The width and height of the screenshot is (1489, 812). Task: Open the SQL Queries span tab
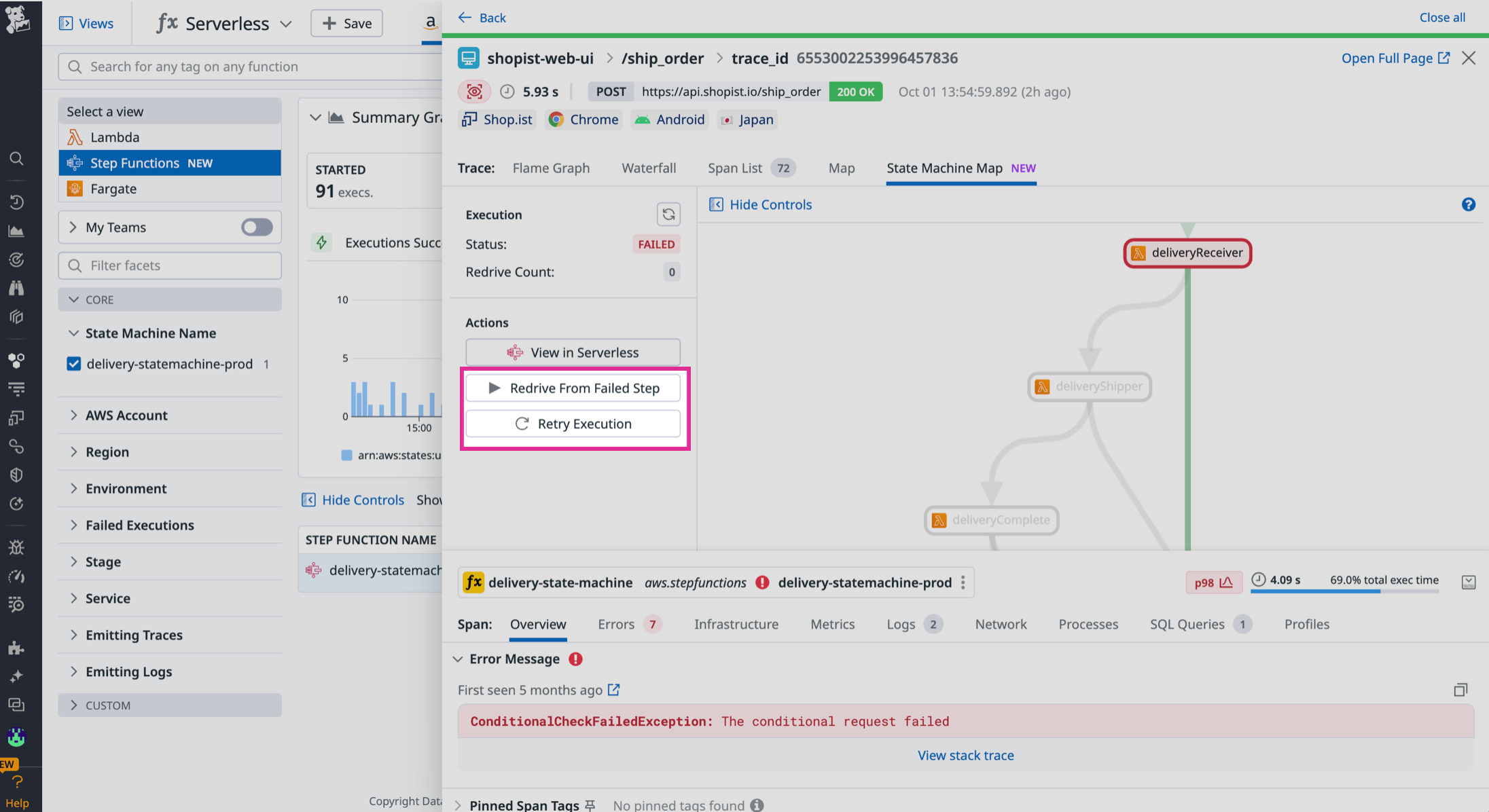tap(1186, 624)
